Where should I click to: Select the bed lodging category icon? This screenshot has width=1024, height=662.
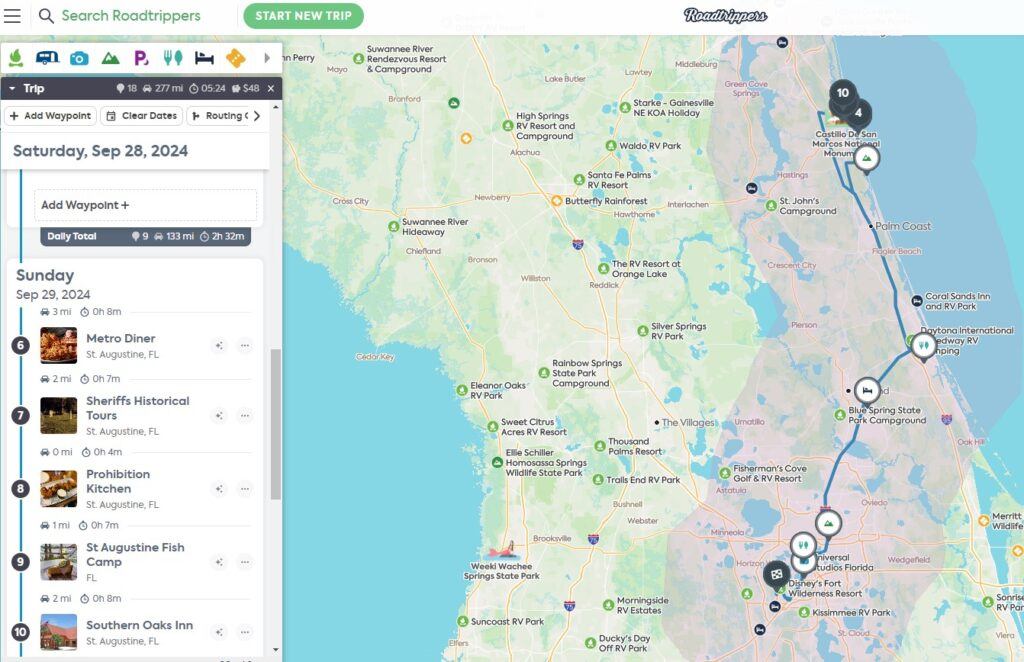click(204, 59)
